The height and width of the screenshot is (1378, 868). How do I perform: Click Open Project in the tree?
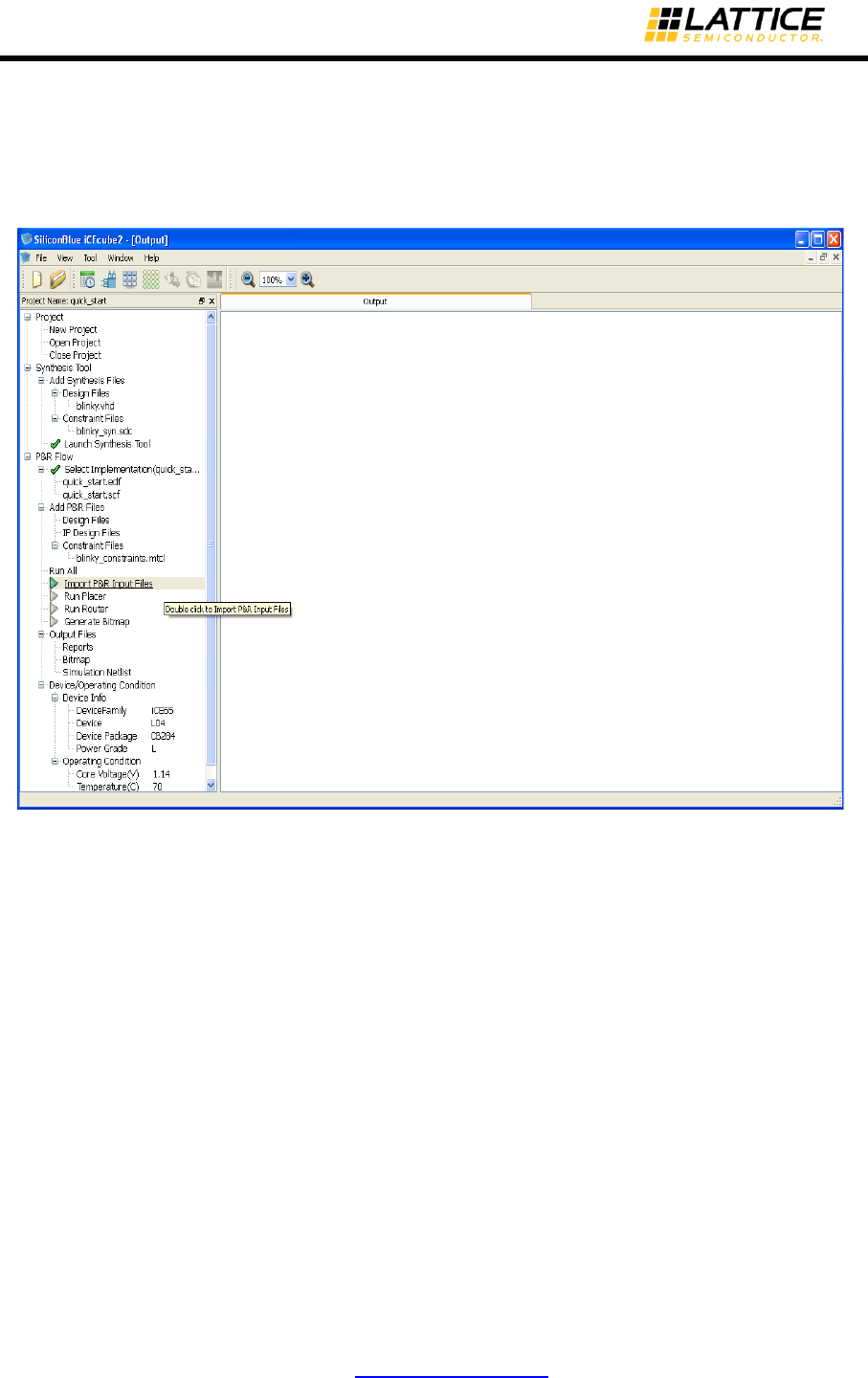[x=75, y=343]
